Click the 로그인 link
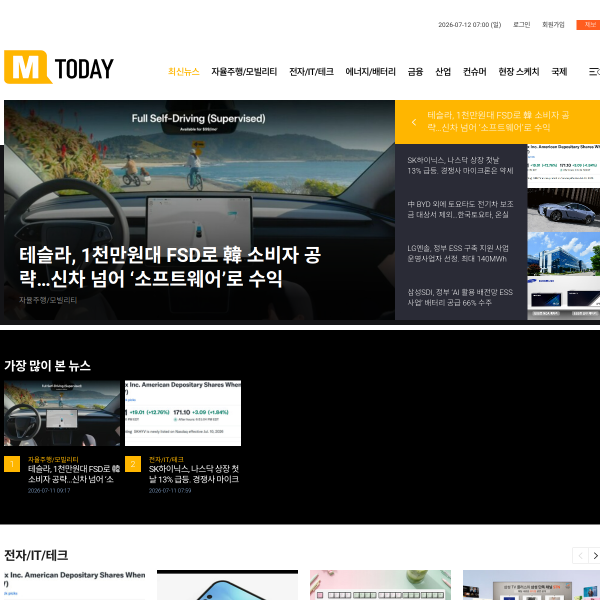This screenshot has height=600, width=600. click(x=522, y=24)
